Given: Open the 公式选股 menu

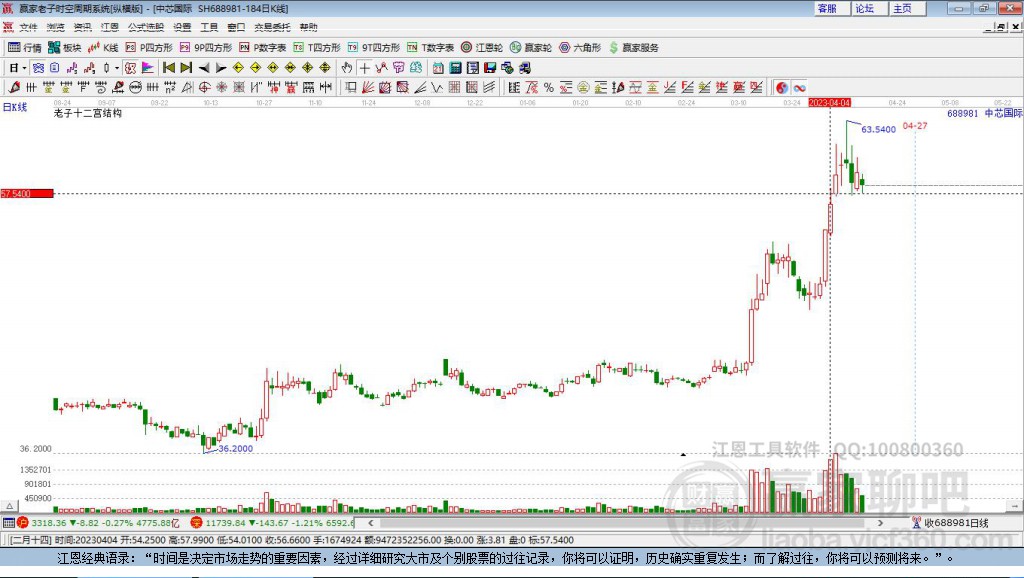Looking at the screenshot, I should pos(146,27).
